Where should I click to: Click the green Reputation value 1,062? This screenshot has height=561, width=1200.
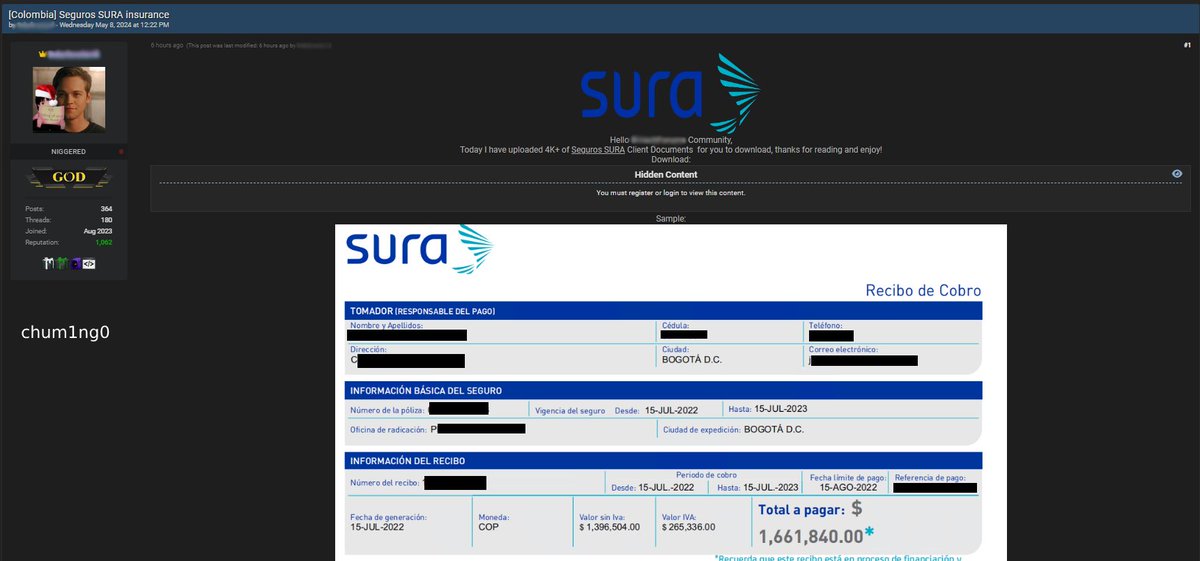(103, 243)
